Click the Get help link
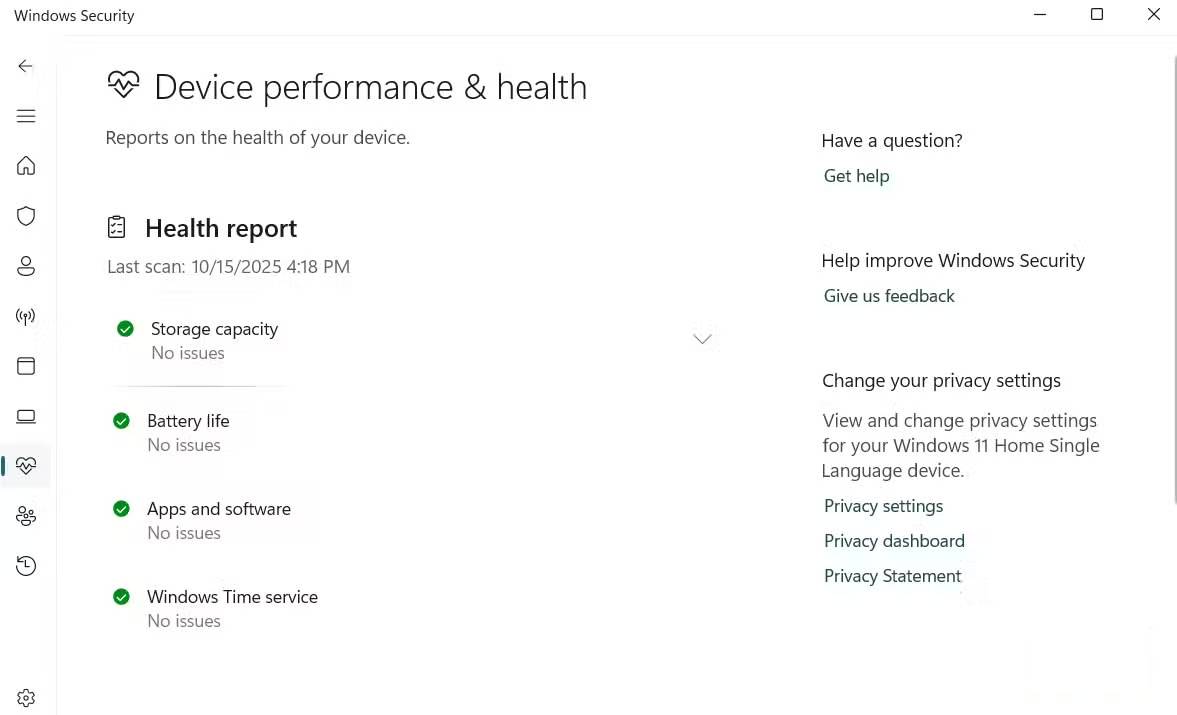 (x=856, y=176)
